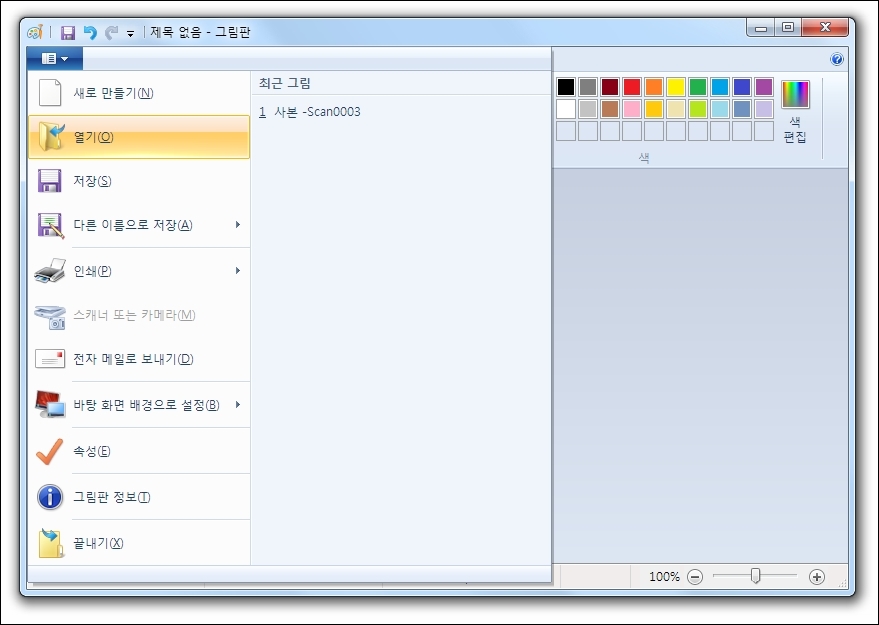
Task: Choose 전자 메일로 보내기(D)
Action: [x=138, y=359]
